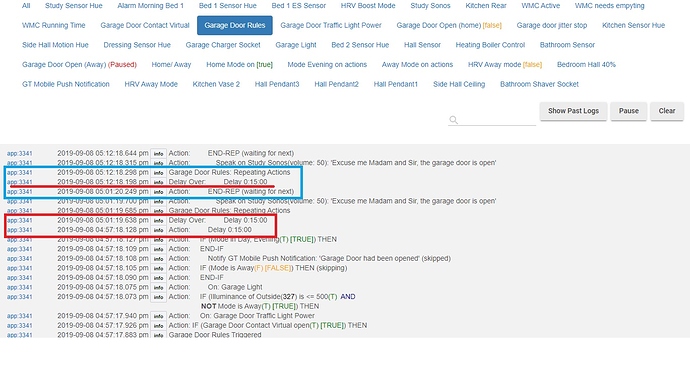The width and height of the screenshot is (690, 375).
Task: Click info badge on 04:57:17.926 pm row
Action: [158, 326]
